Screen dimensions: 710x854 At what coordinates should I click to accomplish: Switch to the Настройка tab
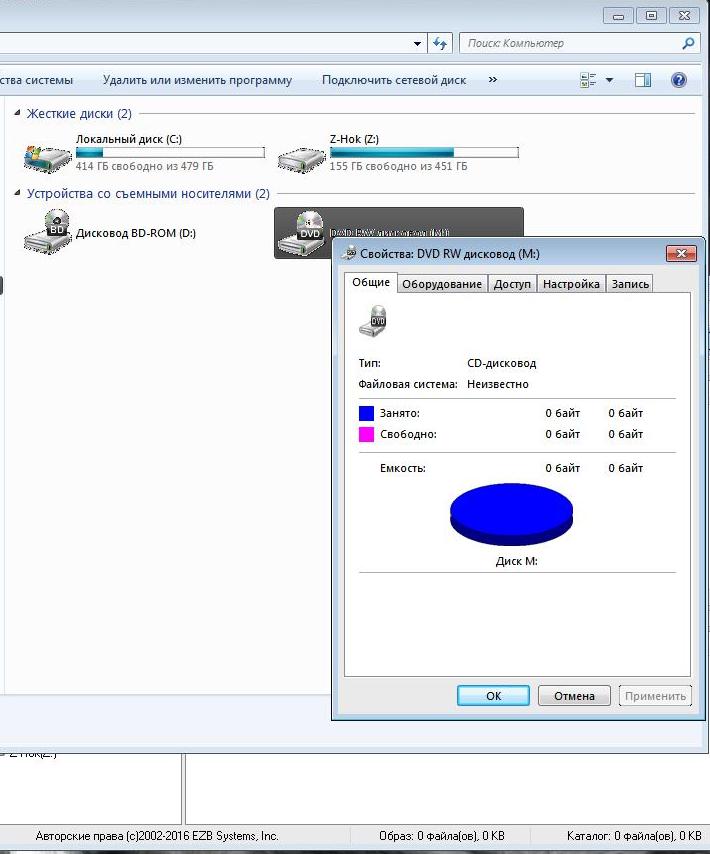pyautogui.click(x=571, y=284)
